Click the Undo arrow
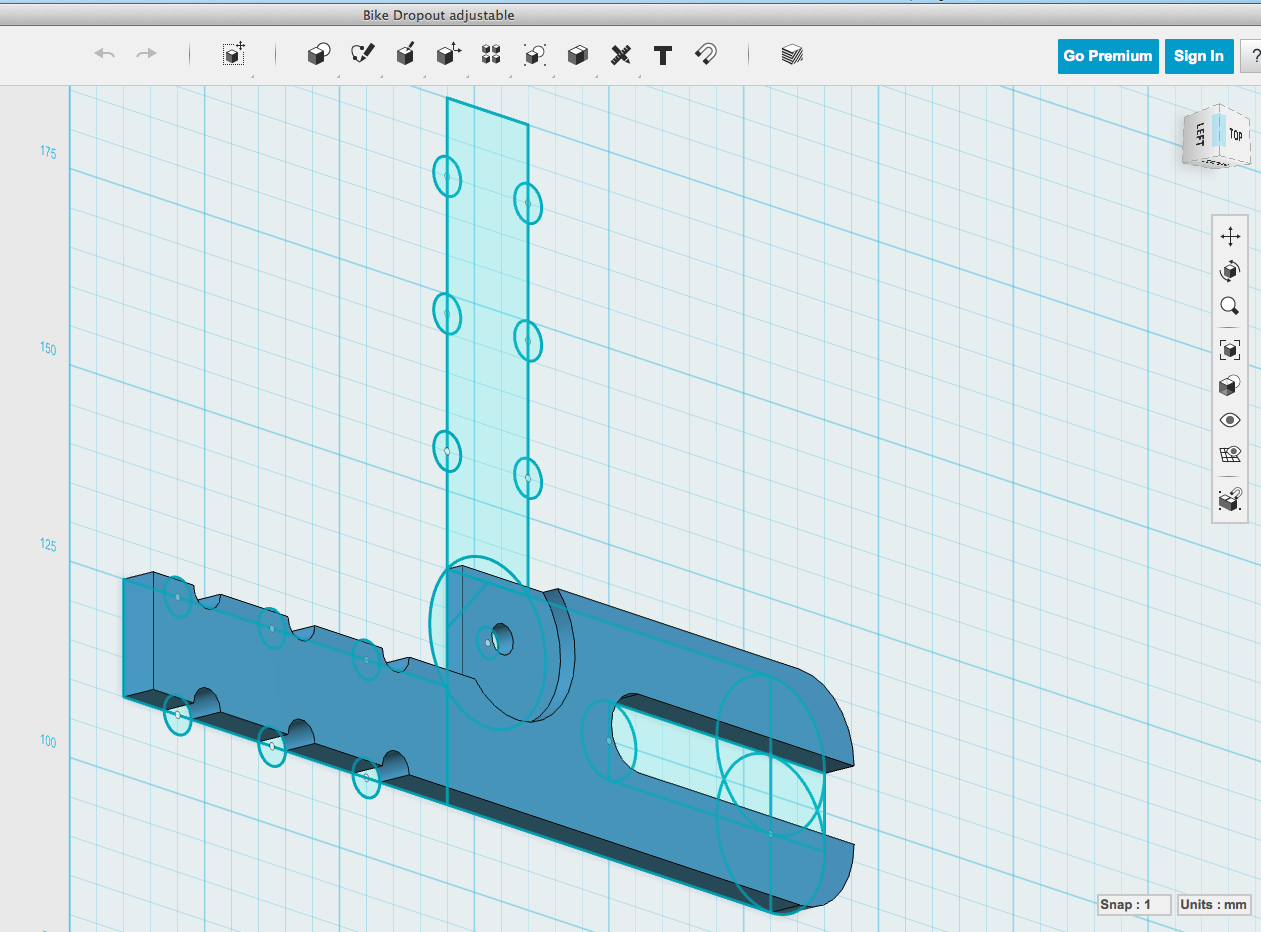The image size is (1261, 932). (104, 54)
